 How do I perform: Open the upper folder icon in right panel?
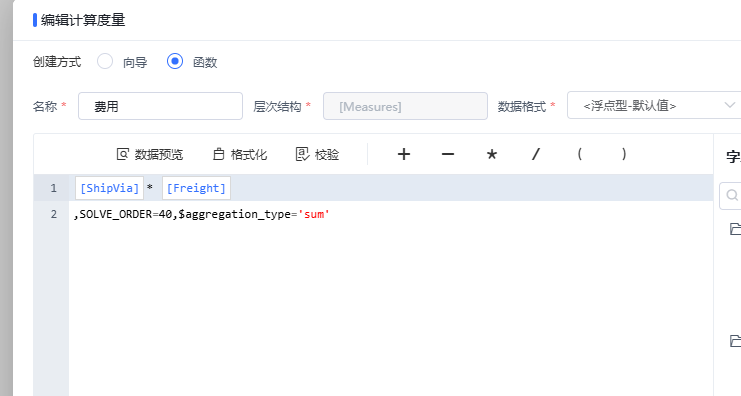[x=735, y=229]
